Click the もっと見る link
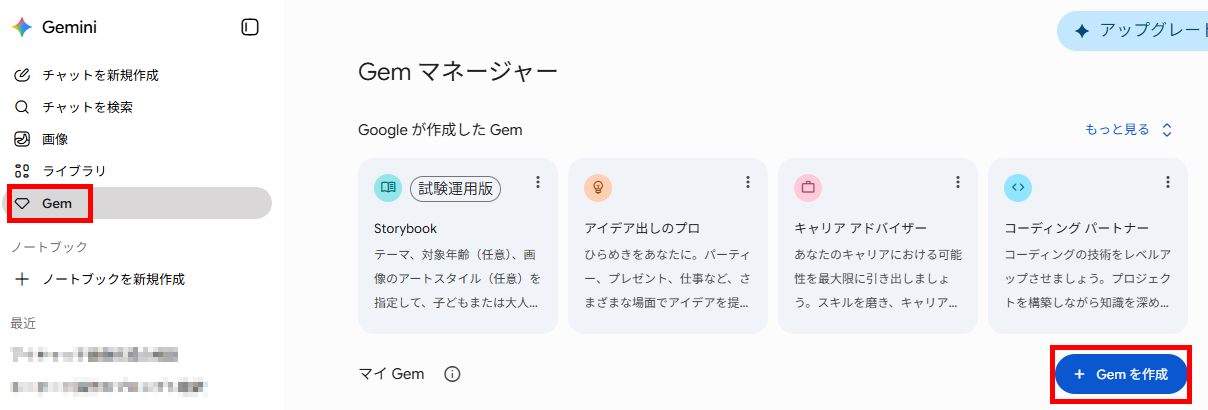Image resolution: width=1208 pixels, height=410 pixels. (1117, 130)
